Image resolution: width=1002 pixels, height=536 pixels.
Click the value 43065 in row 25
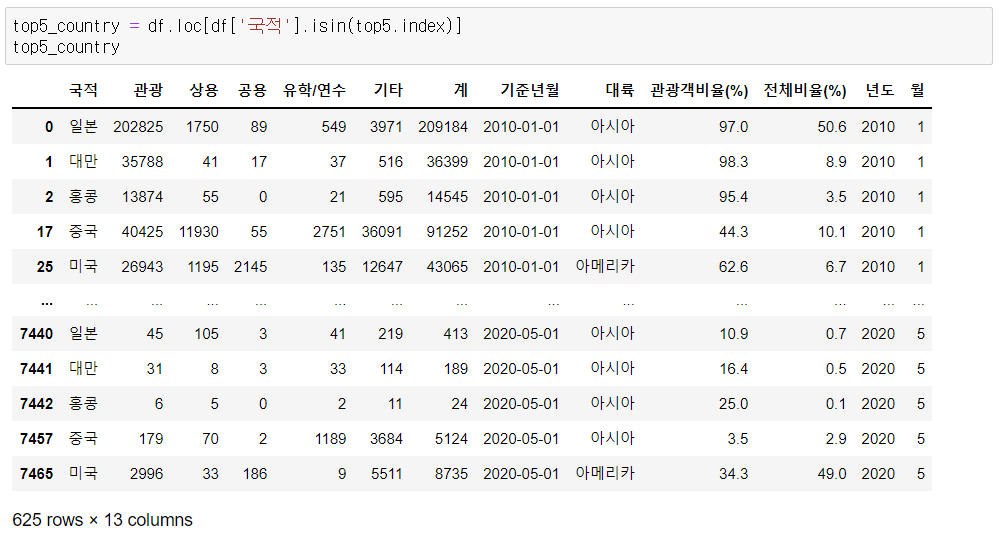coord(447,267)
